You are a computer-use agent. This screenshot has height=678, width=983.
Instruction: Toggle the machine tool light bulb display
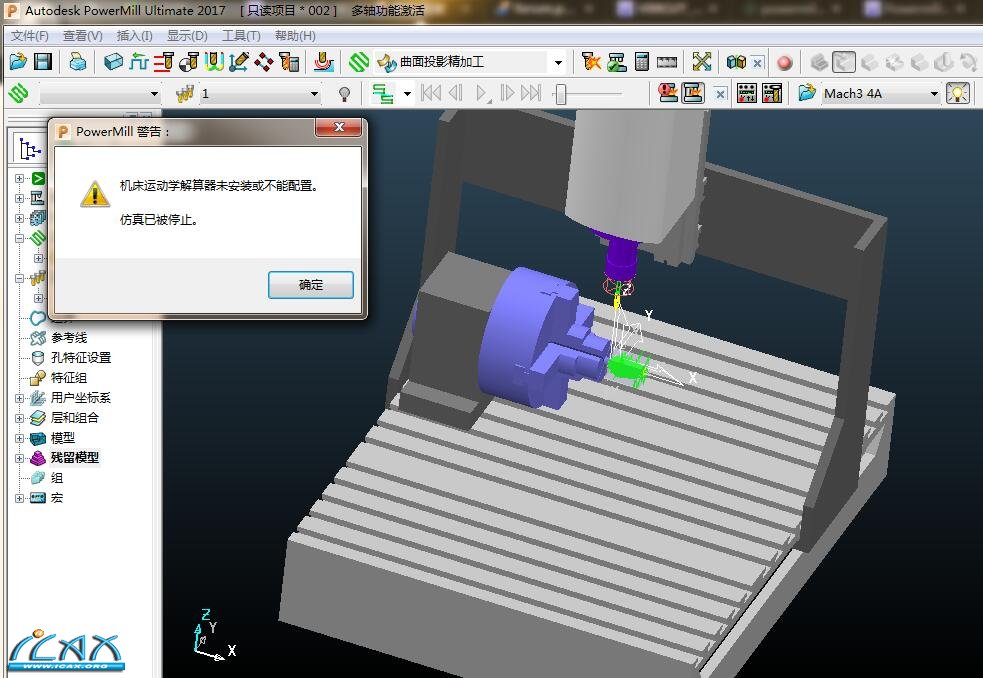(957, 93)
